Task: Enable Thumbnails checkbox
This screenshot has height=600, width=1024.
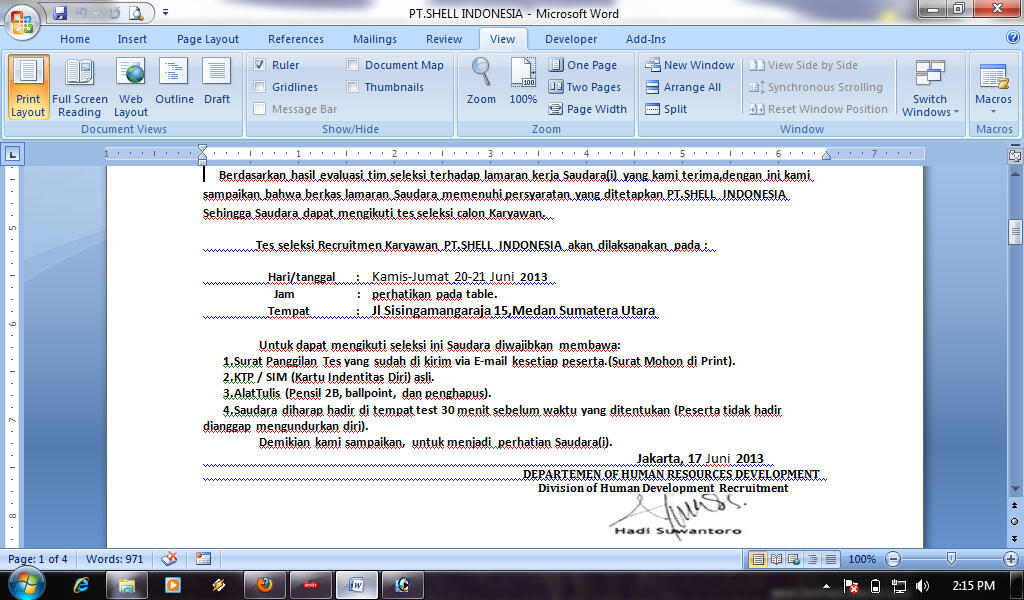Action: click(353, 87)
